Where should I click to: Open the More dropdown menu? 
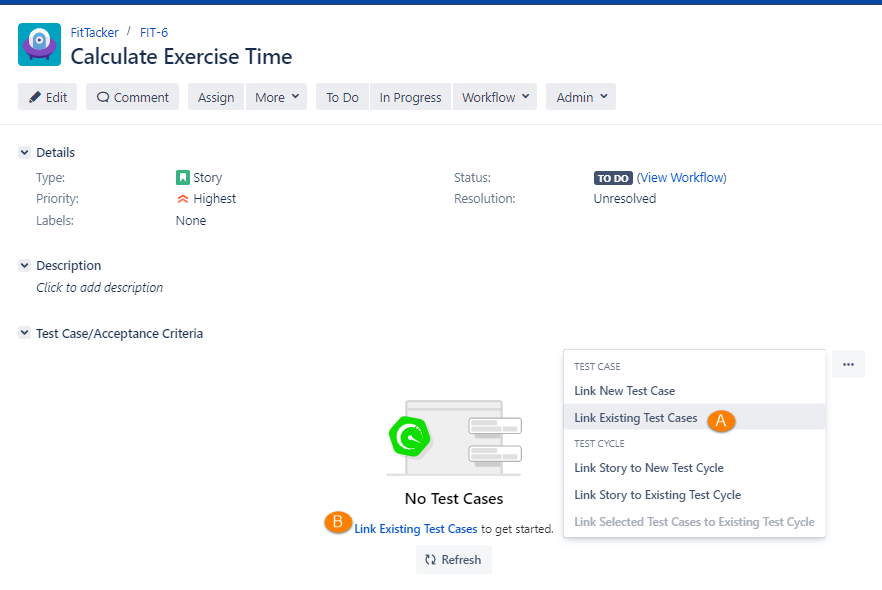click(276, 97)
